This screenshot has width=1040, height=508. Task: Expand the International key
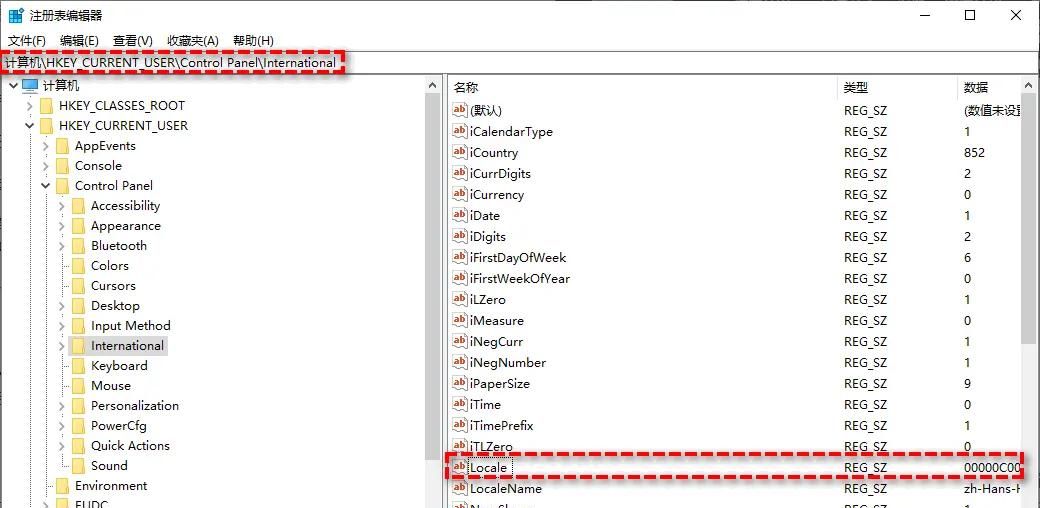tap(62, 346)
